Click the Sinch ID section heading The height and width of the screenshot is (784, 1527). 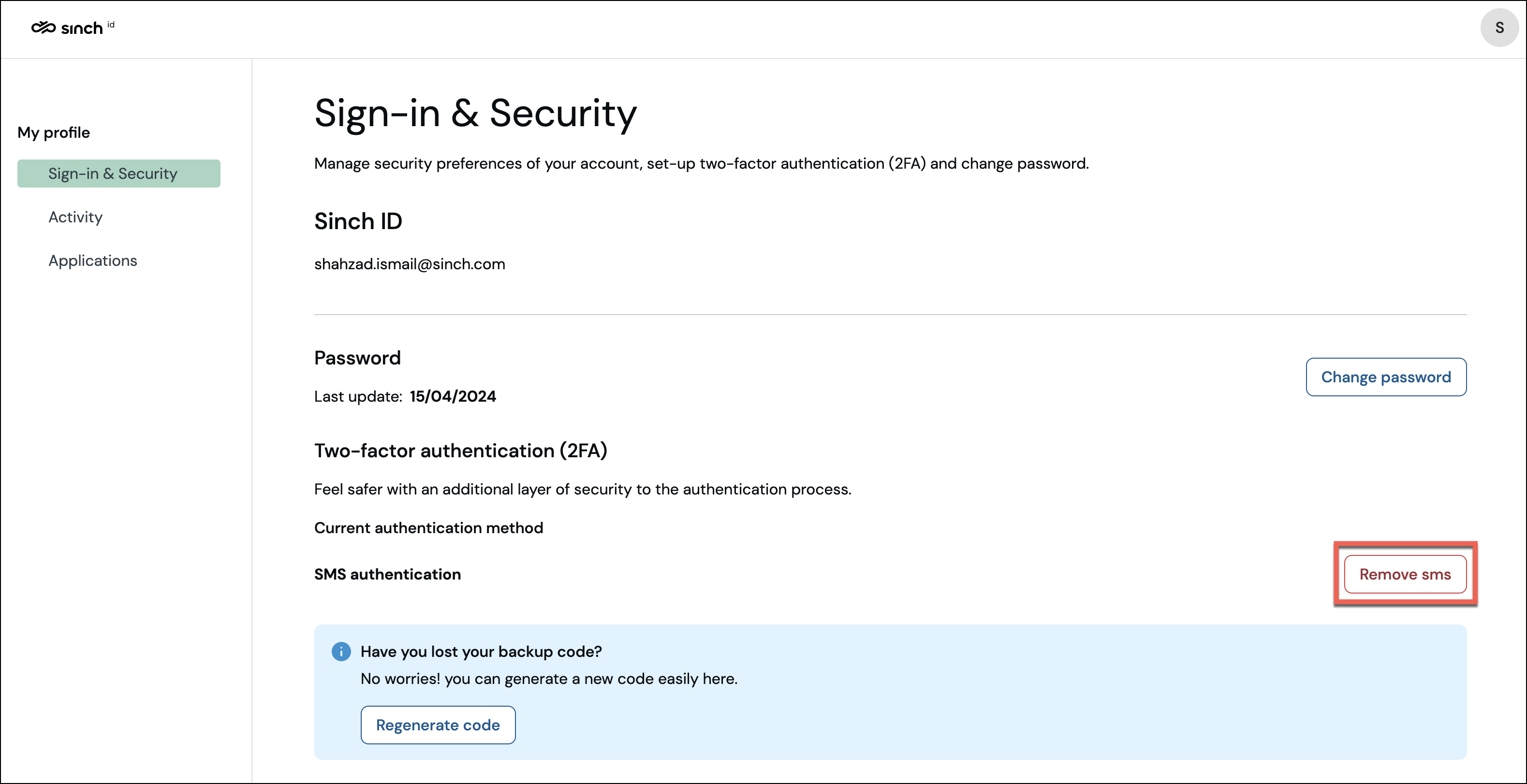357,221
